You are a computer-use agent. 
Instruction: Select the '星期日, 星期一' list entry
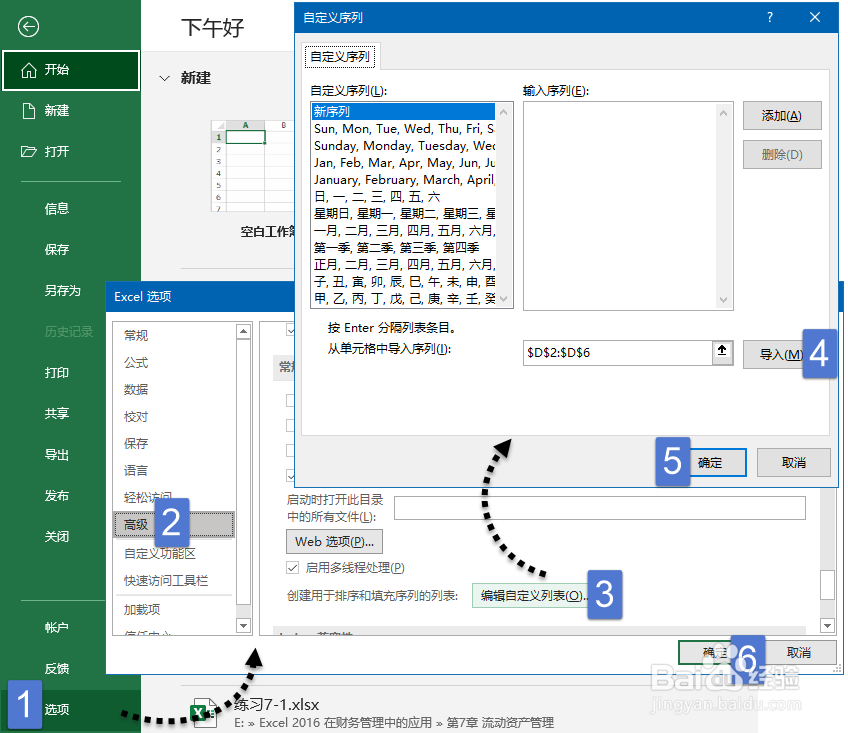403,214
